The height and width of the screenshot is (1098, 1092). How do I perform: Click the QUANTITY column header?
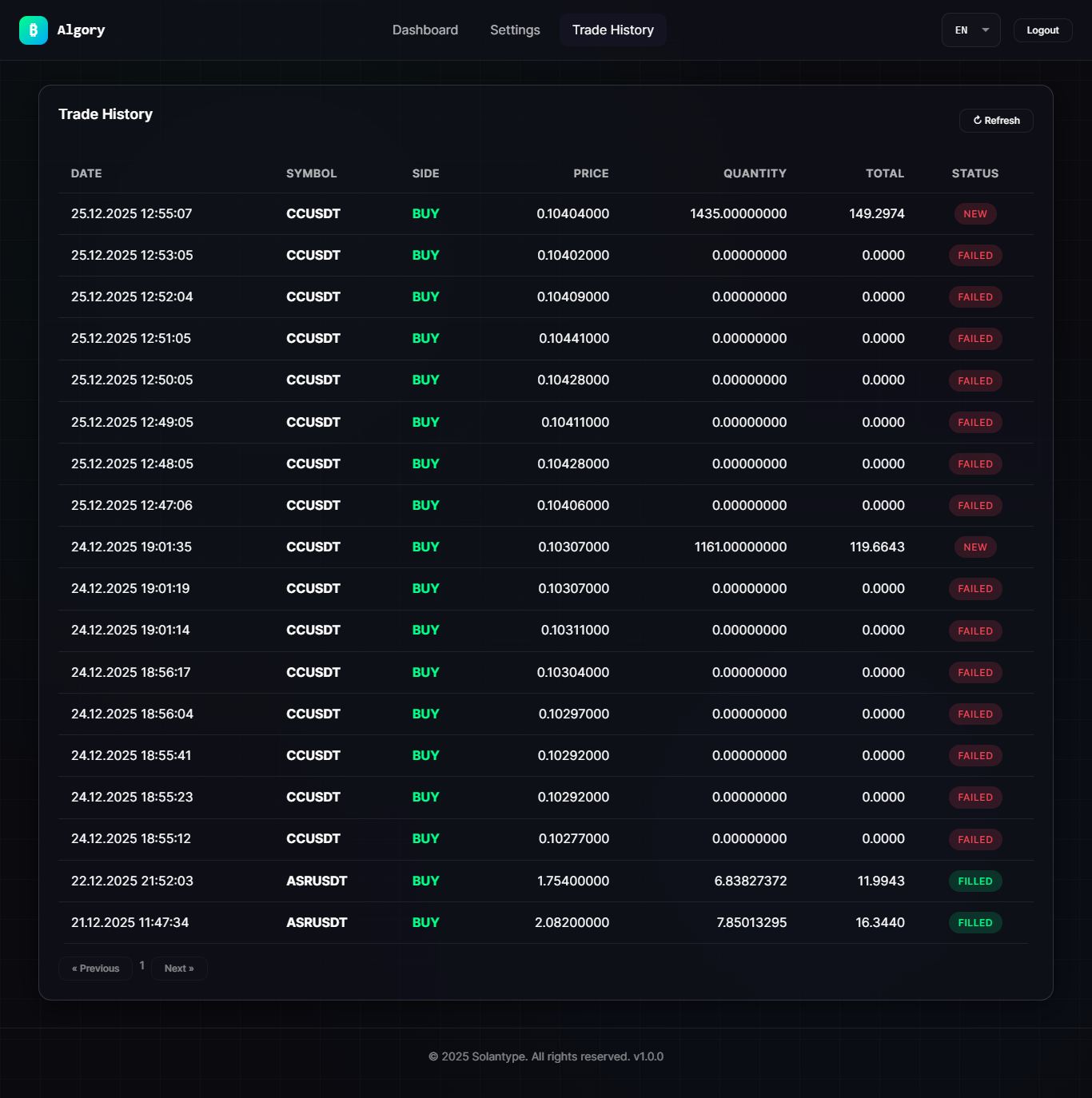pyautogui.click(x=755, y=173)
